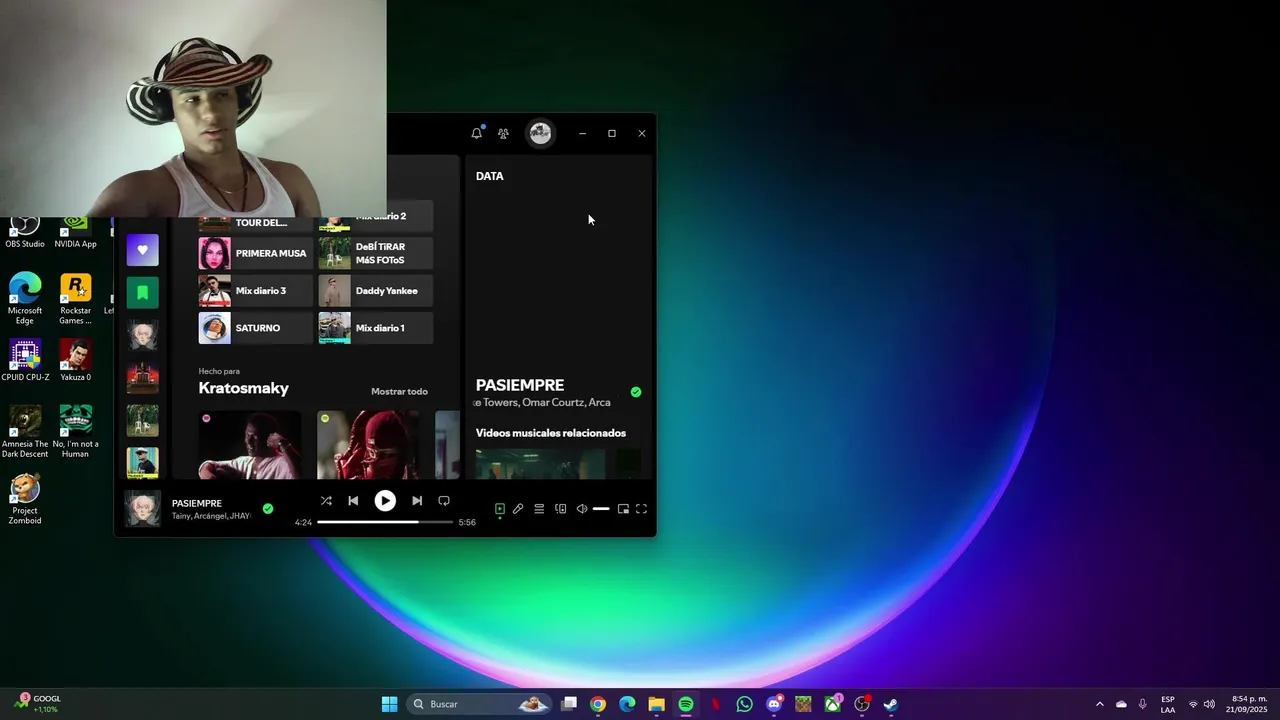The width and height of the screenshot is (1280, 720).
Task: Toggle repeat in the Spotify player
Action: tap(444, 501)
